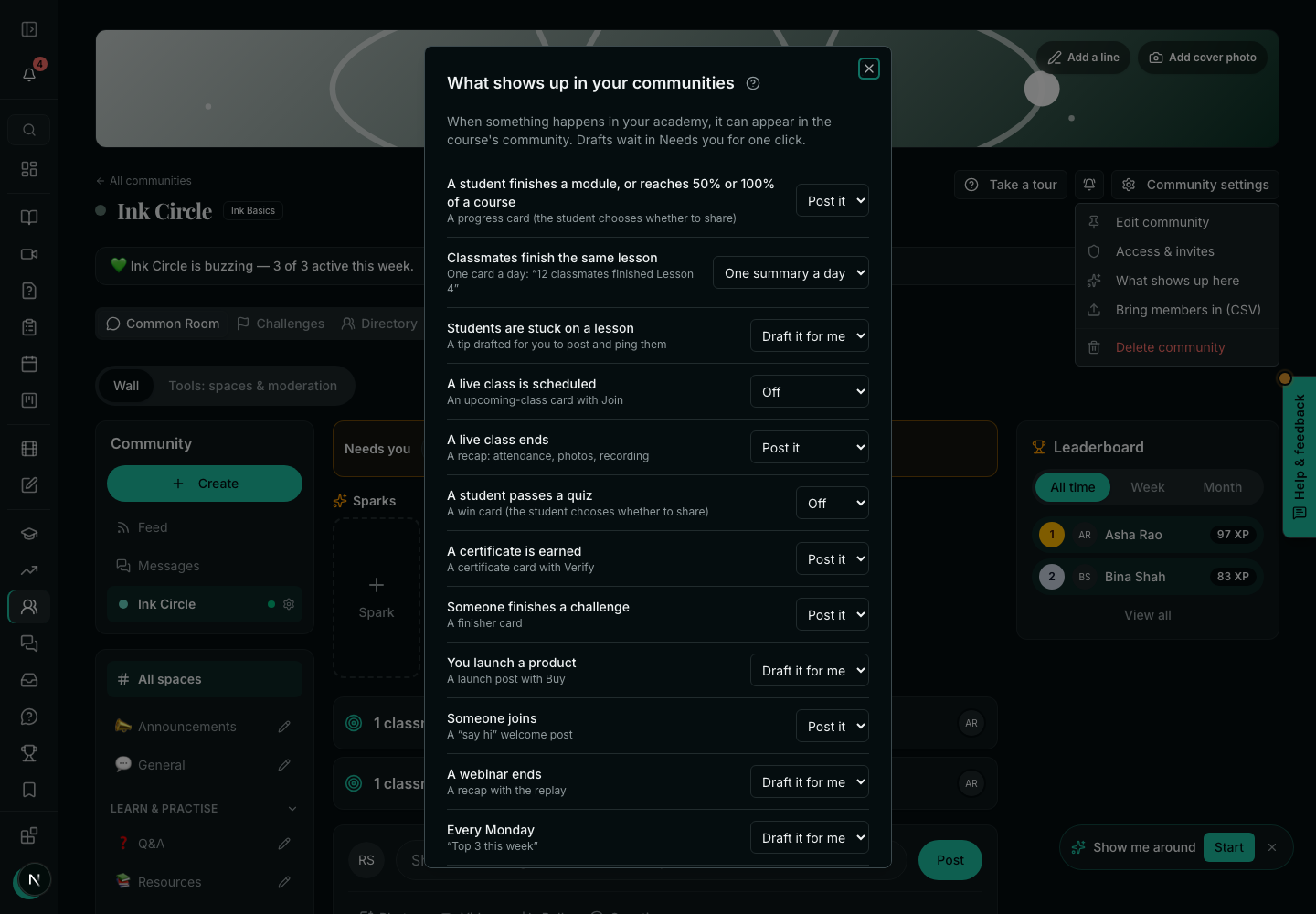This screenshot has width=1316, height=914.
Task: Switch to Tools: spaces & moderation
Action: pos(253,386)
